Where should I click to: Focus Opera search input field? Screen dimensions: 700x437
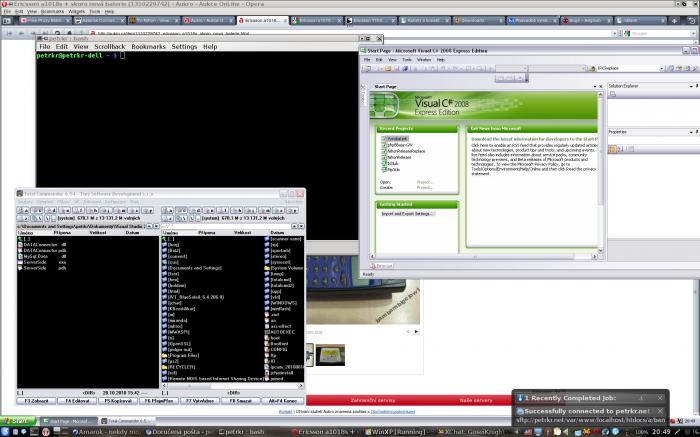point(658,33)
